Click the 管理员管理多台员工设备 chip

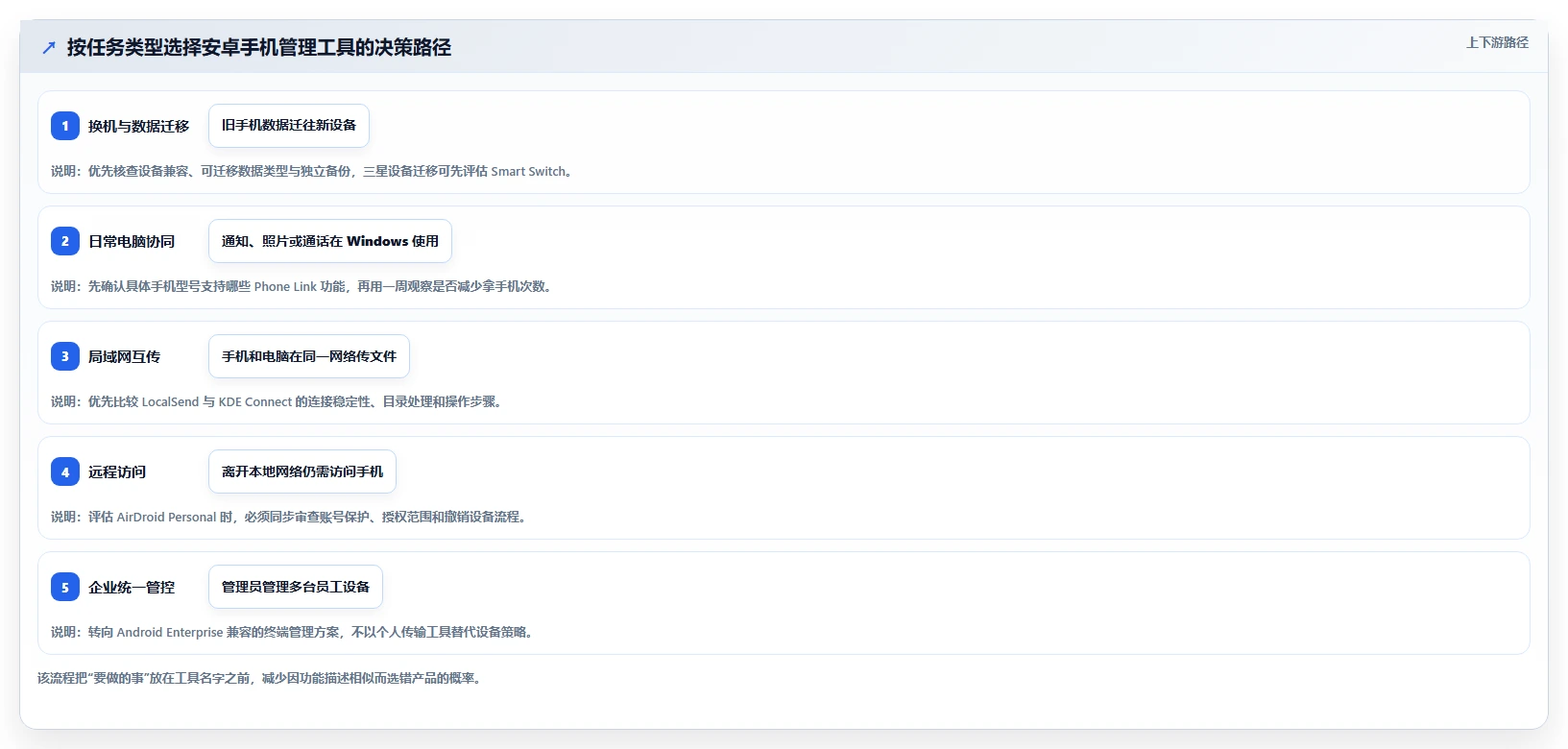point(296,587)
